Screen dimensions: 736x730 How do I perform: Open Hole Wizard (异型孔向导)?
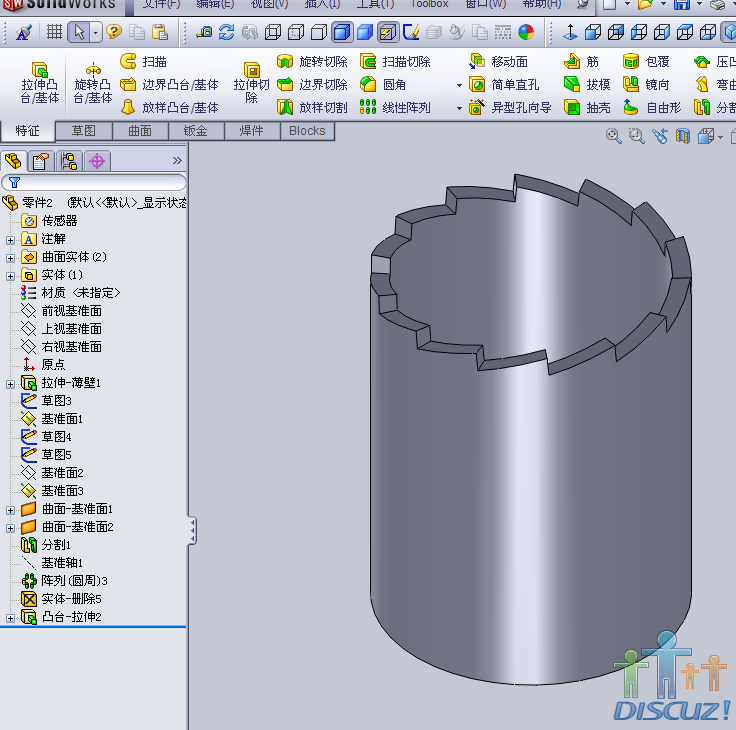[510, 107]
